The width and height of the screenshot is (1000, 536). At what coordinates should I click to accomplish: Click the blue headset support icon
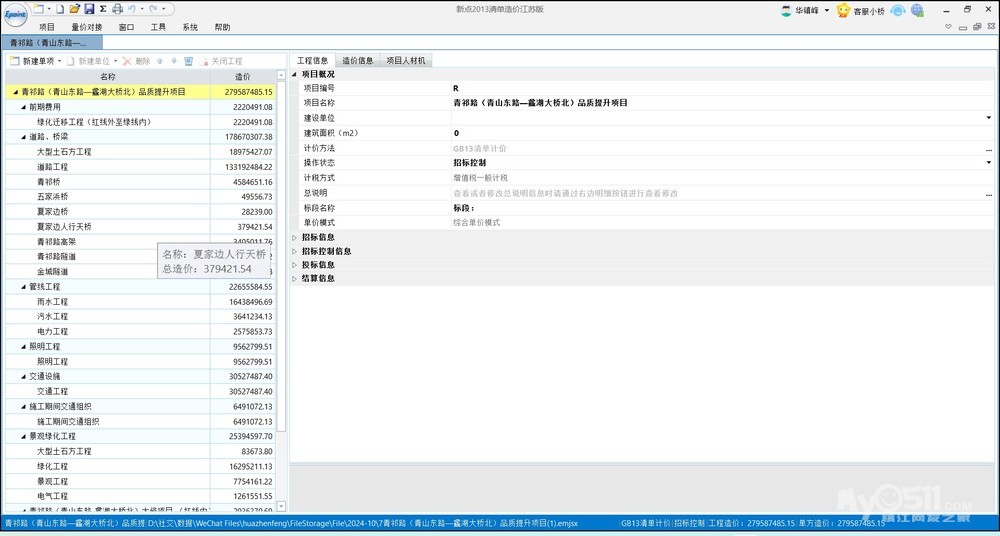coord(898,10)
